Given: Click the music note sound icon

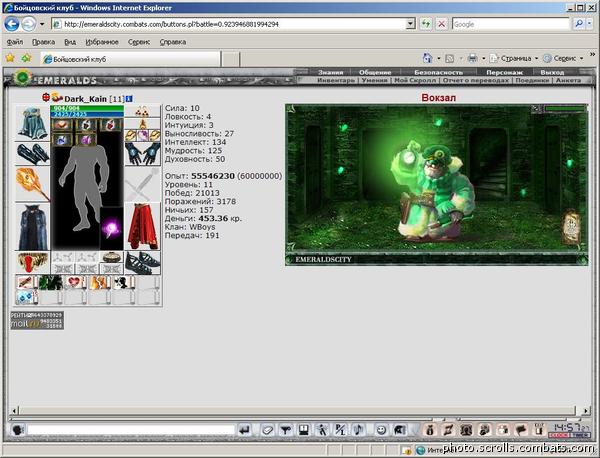Looking at the screenshot, I should tap(359, 430).
